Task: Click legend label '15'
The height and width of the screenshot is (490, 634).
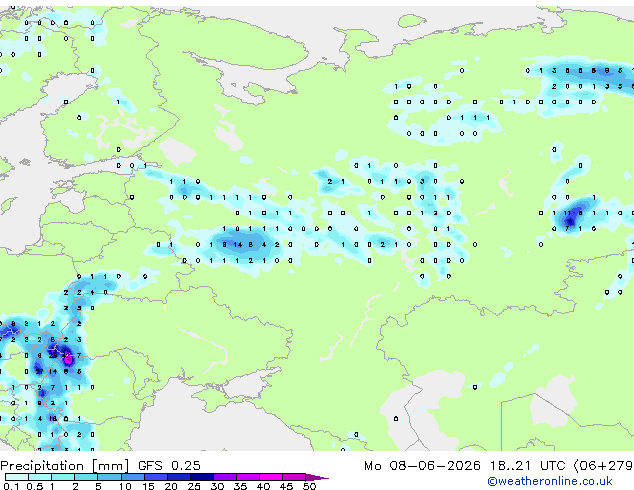Action: (x=148, y=486)
